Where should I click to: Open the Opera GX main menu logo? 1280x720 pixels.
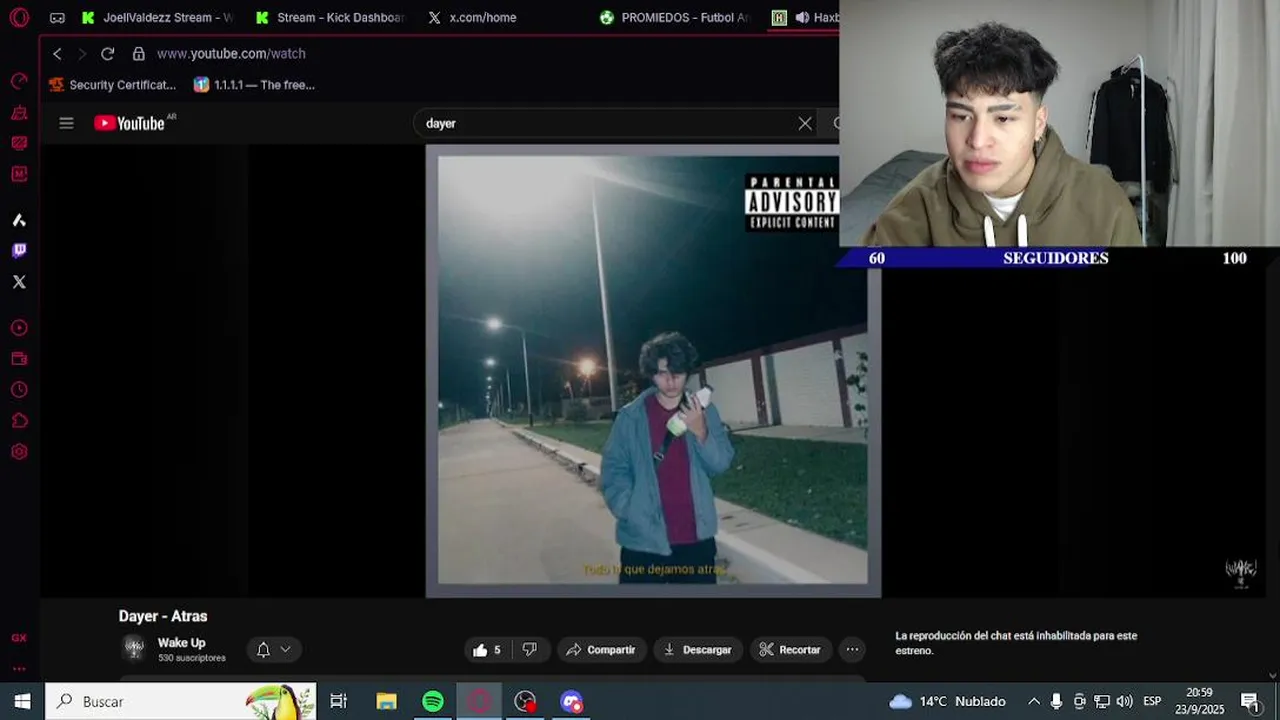pos(19,17)
